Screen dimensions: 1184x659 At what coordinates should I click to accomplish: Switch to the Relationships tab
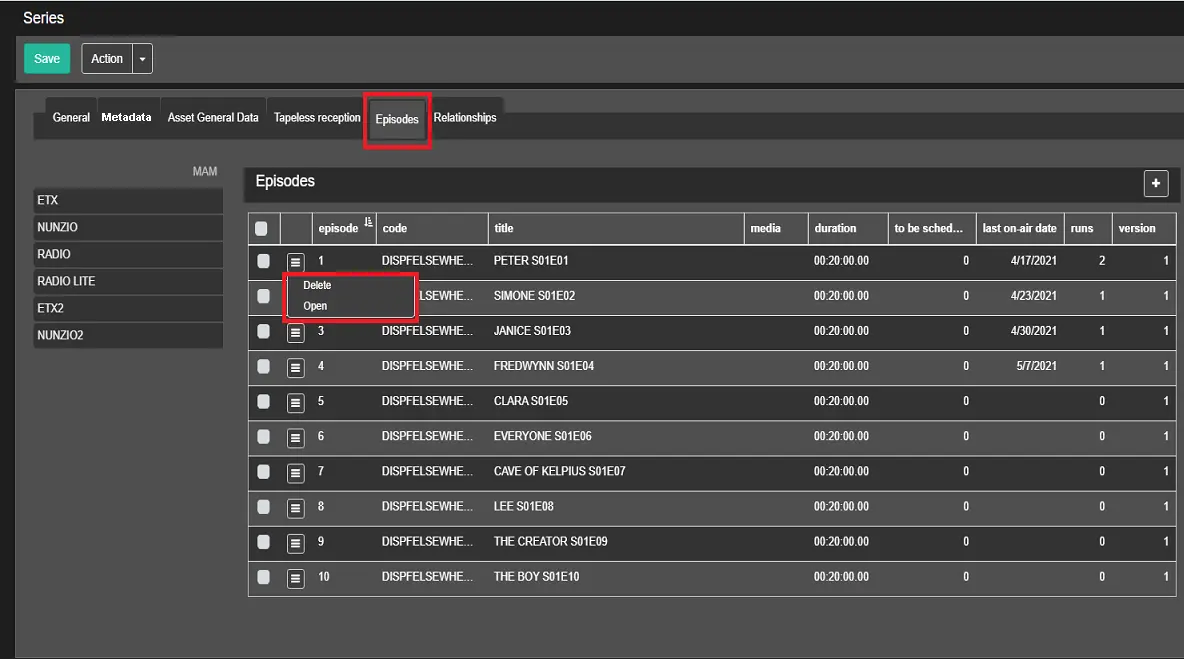click(x=465, y=118)
